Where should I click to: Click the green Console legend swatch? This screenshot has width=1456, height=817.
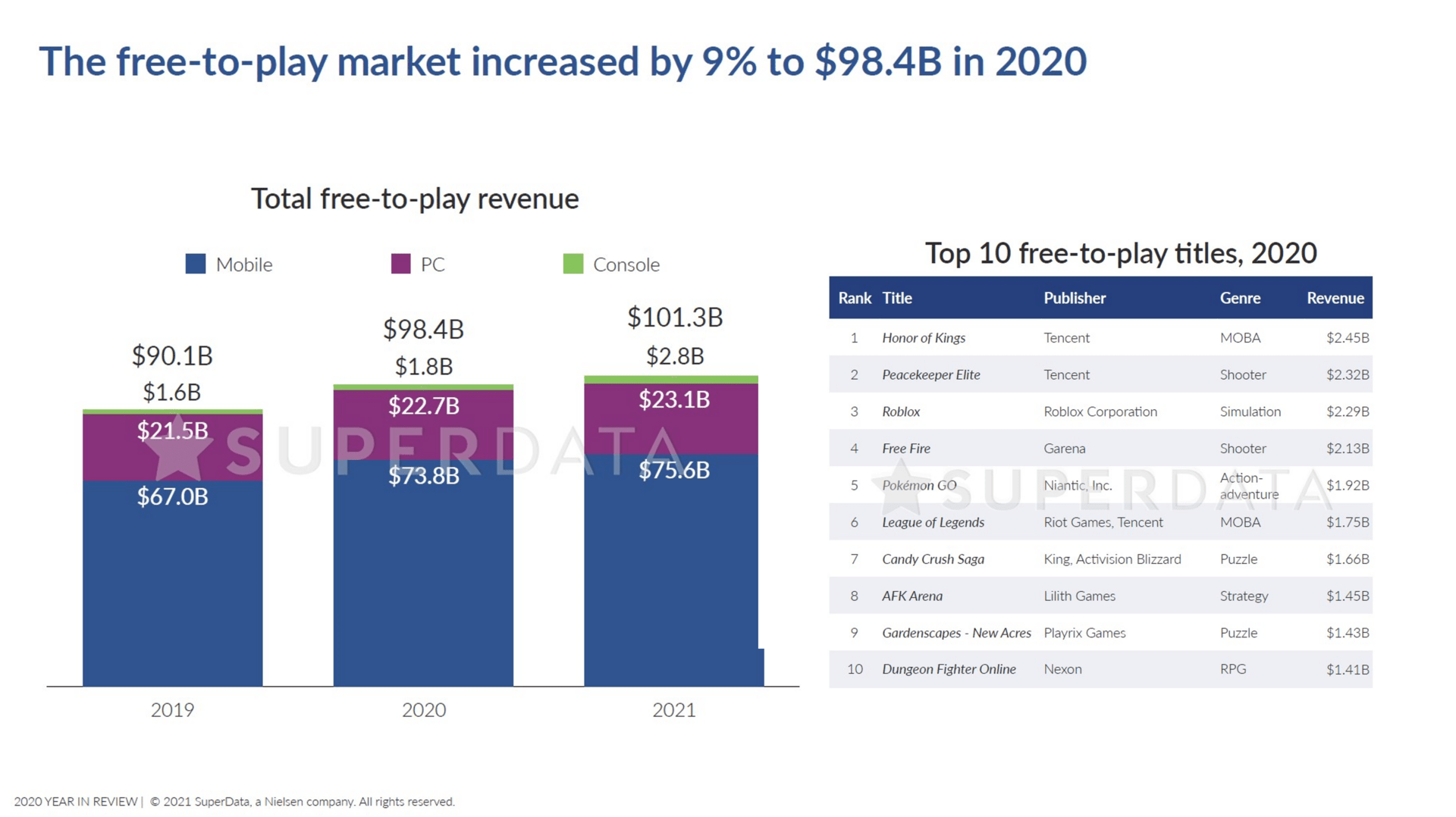click(x=573, y=264)
